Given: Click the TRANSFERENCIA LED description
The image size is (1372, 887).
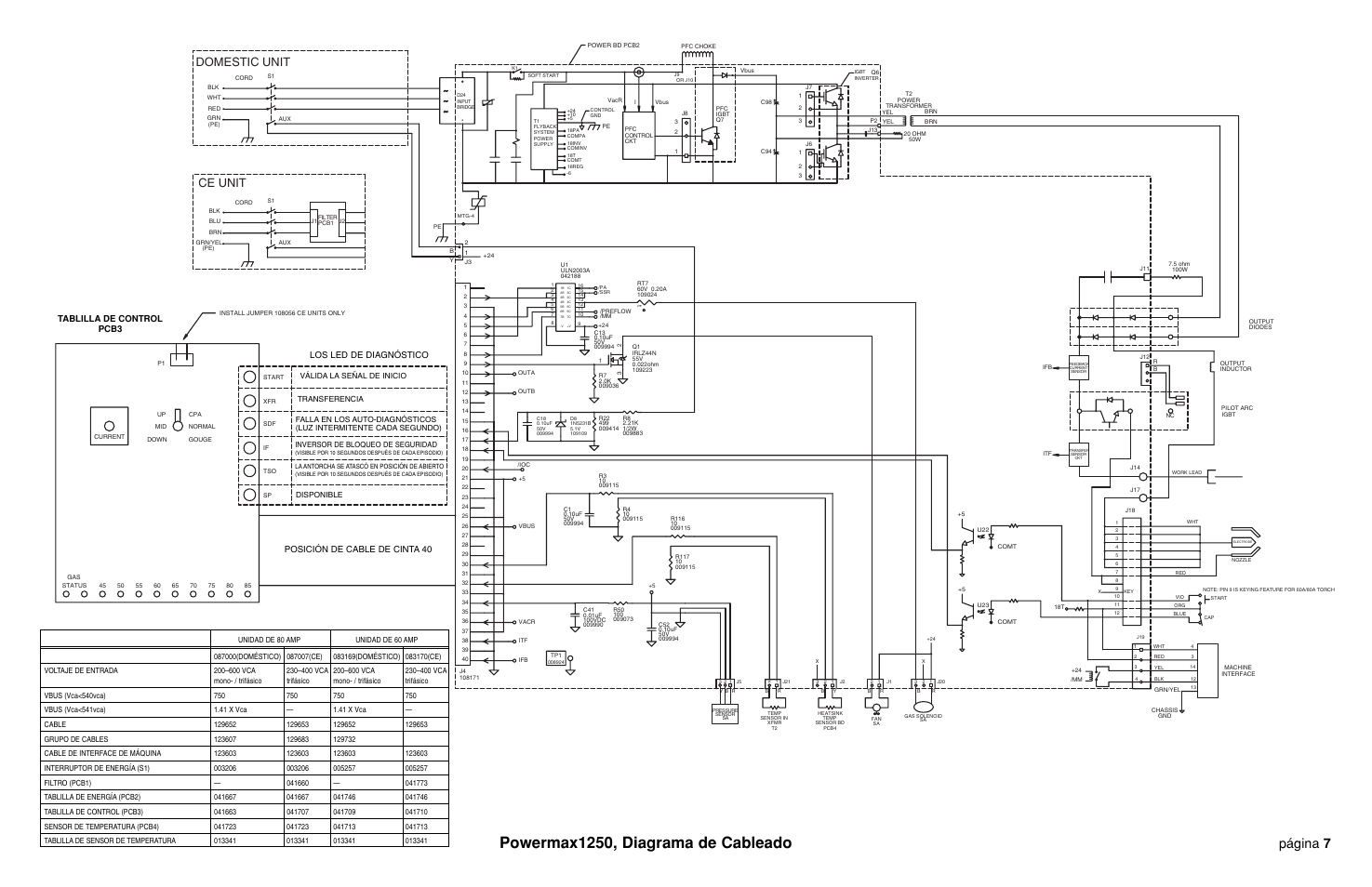Looking at the screenshot, I should click(330, 399).
